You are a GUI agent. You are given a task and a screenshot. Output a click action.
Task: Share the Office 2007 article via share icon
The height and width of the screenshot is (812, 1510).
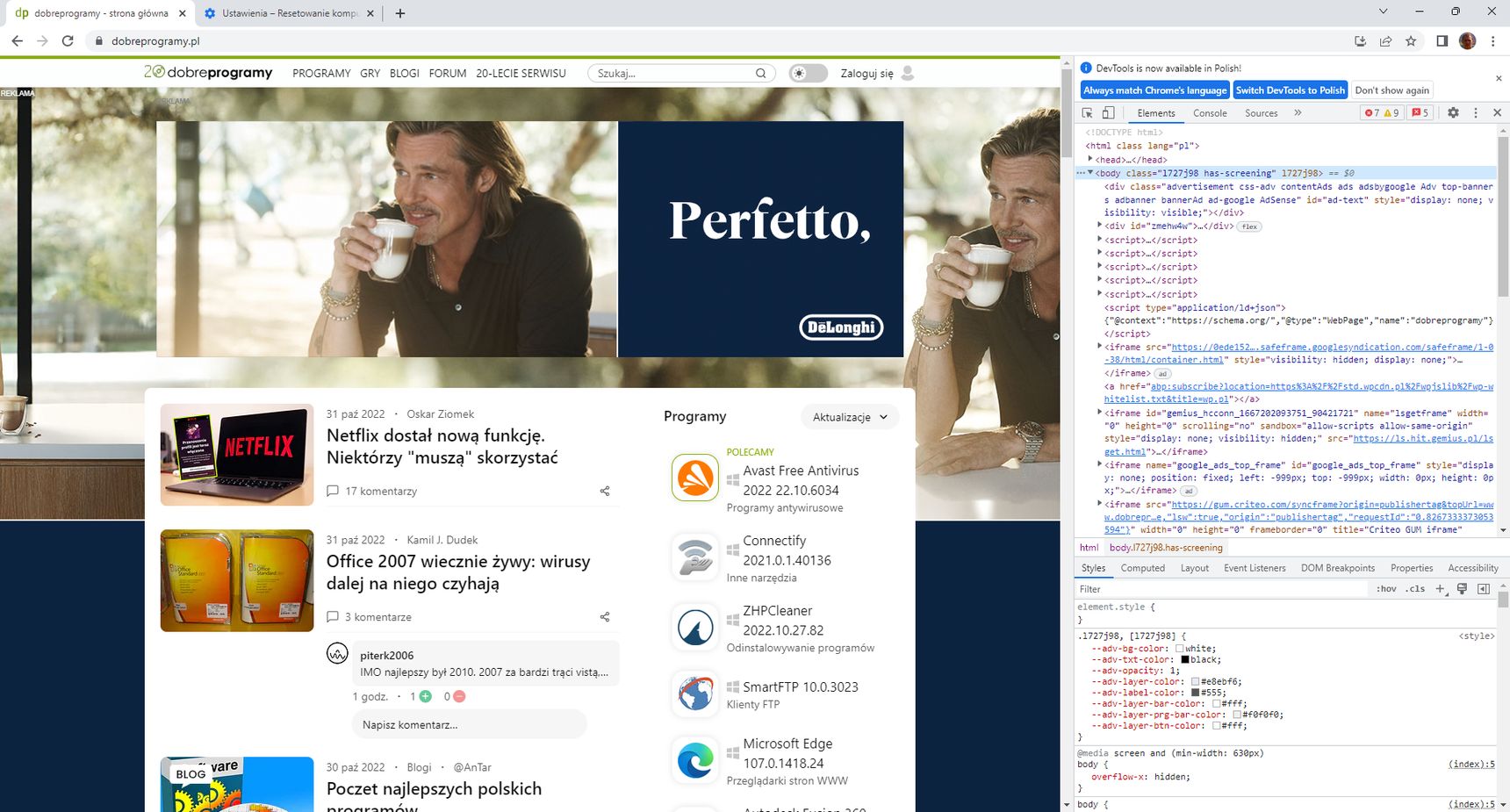pos(605,617)
